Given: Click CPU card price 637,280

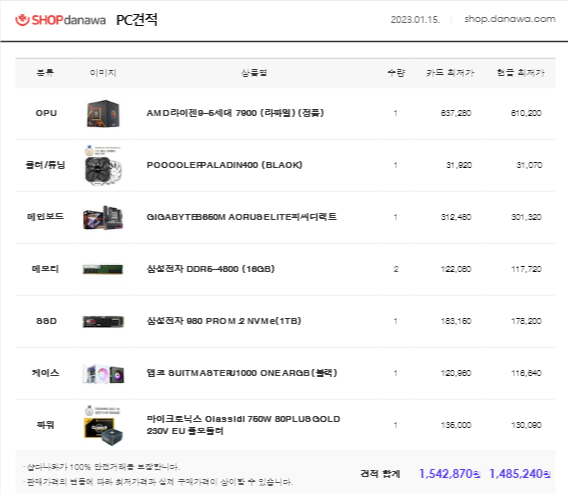Looking at the screenshot, I should pos(456,113).
